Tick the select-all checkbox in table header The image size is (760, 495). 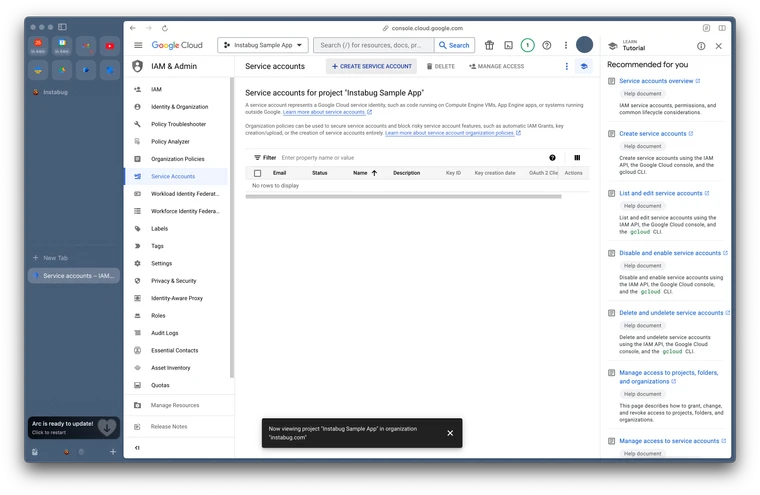tap(257, 173)
